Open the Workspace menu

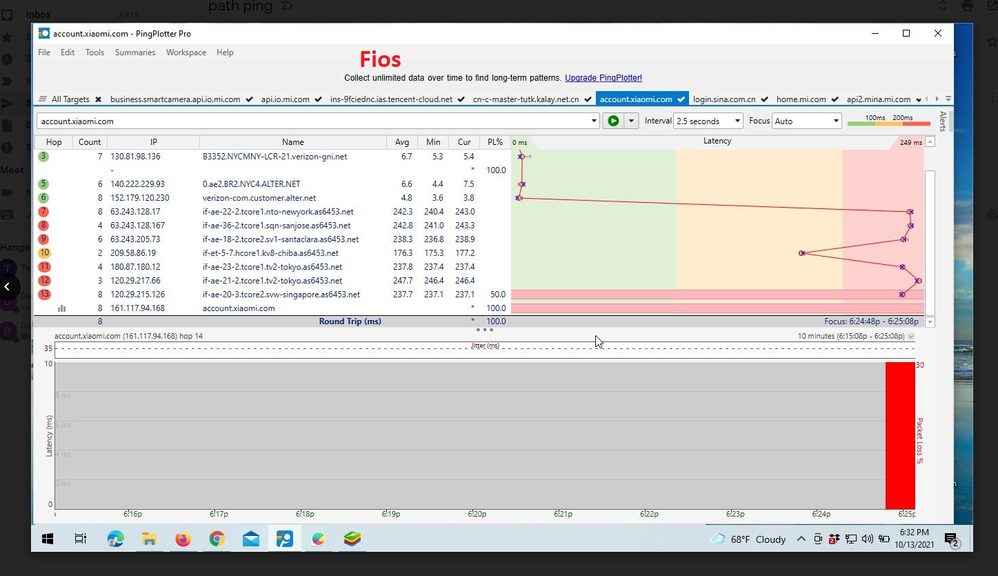point(186,52)
